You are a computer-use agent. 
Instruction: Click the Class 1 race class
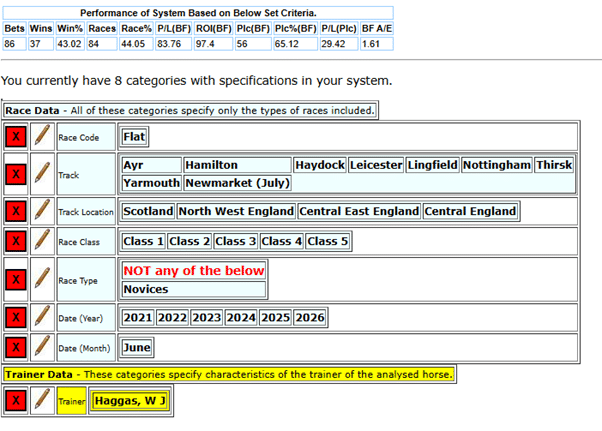pyautogui.click(x=143, y=241)
